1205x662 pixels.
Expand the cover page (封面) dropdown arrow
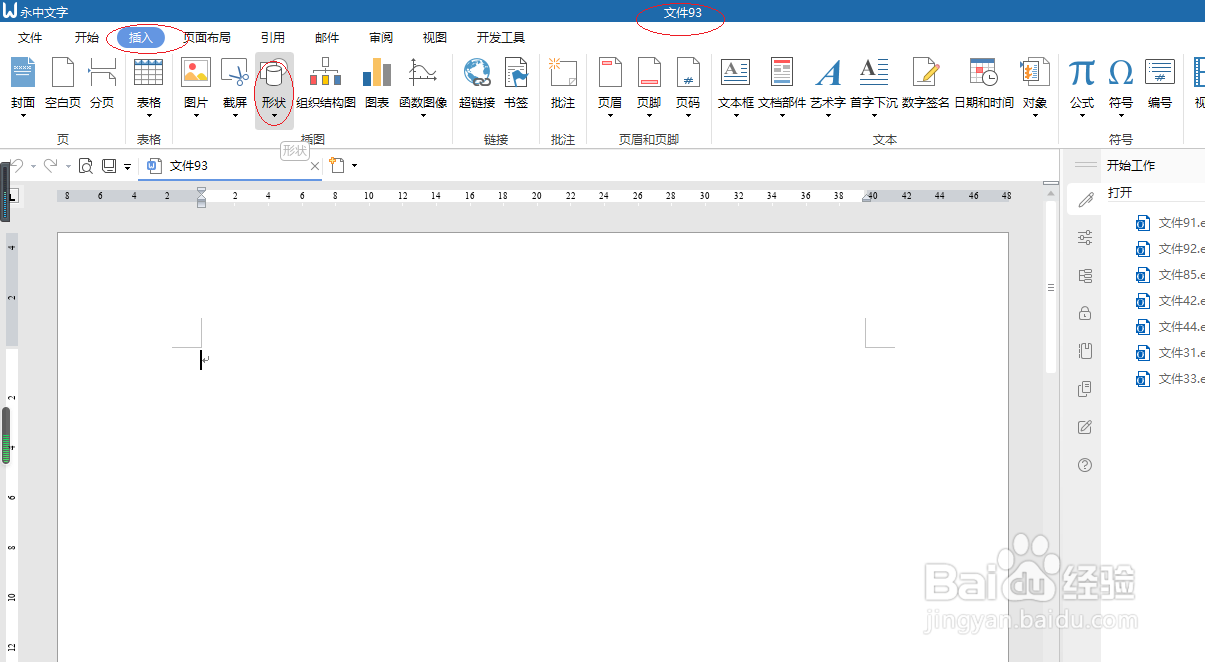pyautogui.click(x=23, y=116)
